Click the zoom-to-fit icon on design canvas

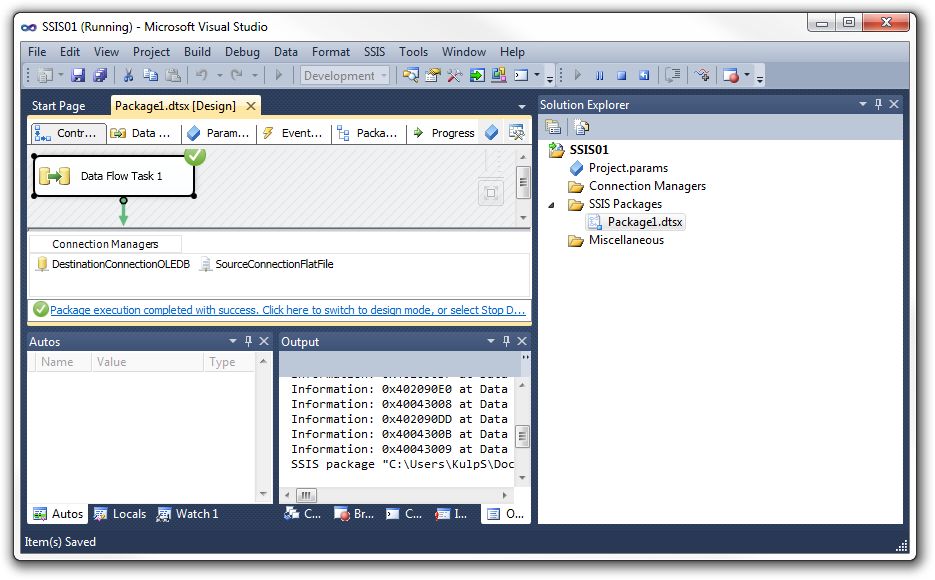[491, 193]
